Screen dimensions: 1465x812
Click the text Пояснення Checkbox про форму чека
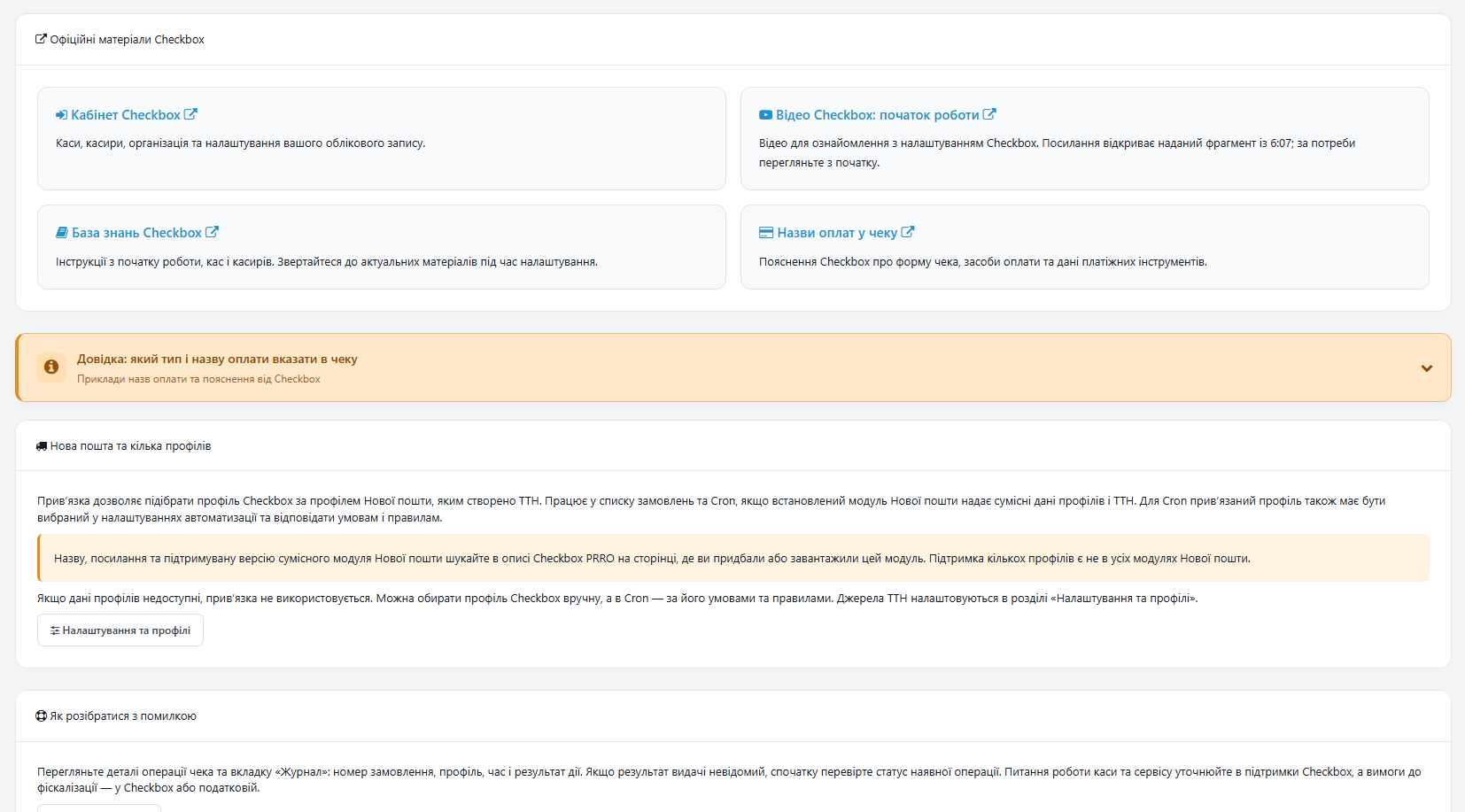pos(983,262)
